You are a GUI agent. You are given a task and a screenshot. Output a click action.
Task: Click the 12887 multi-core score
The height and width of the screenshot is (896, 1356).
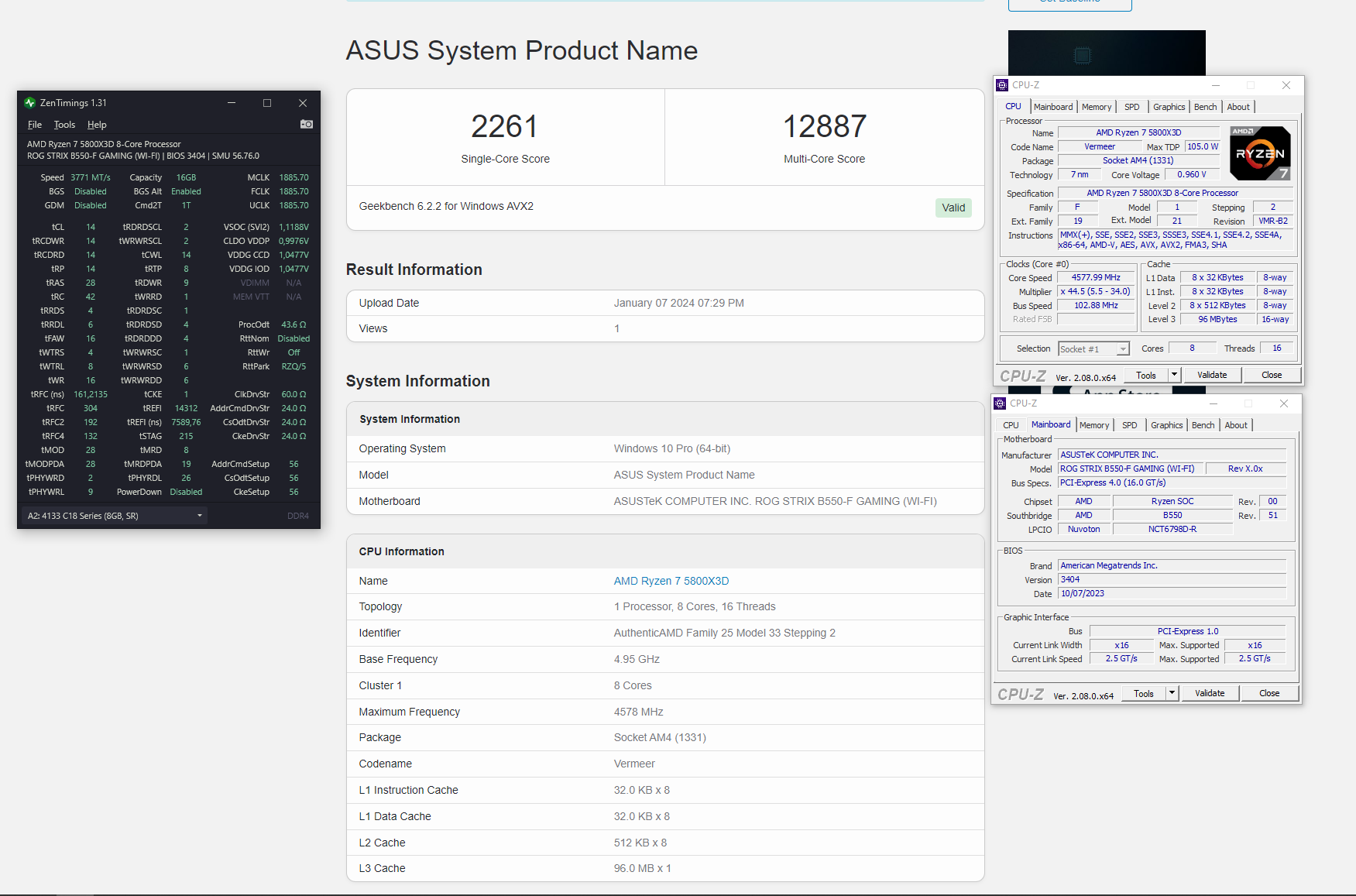point(825,126)
